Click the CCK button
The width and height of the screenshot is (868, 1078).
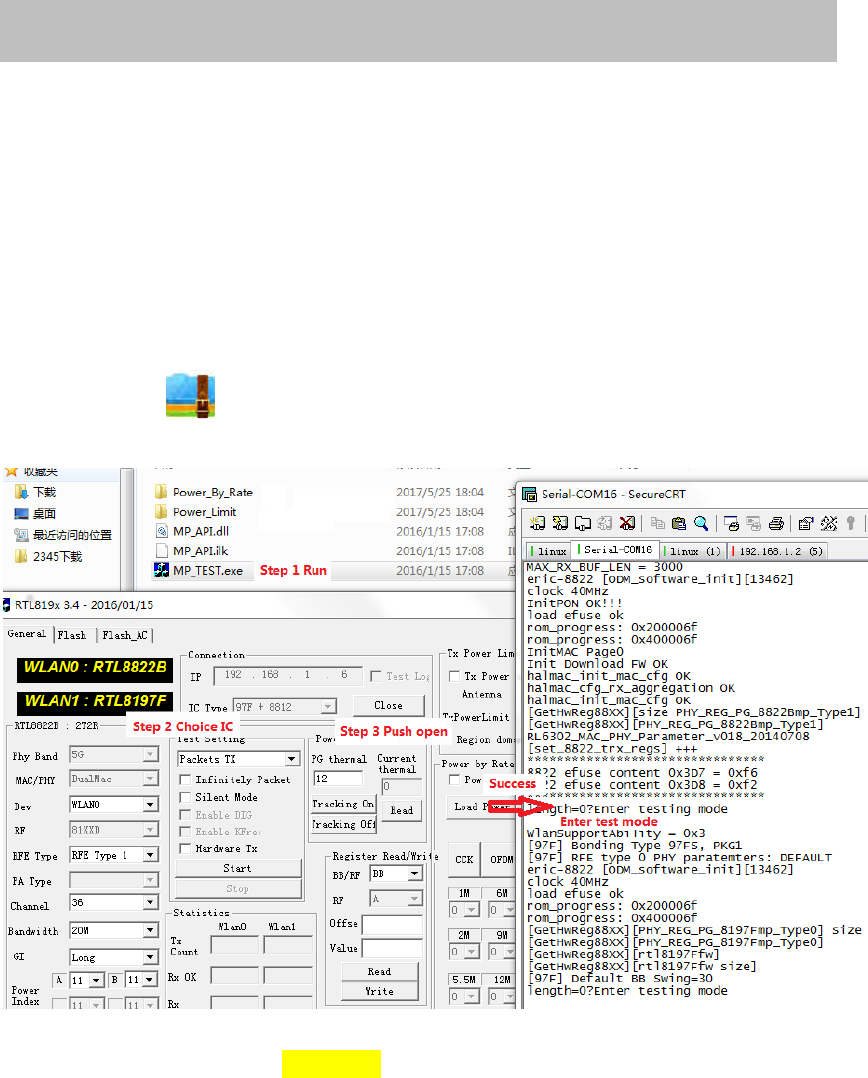tap(464, 859)
